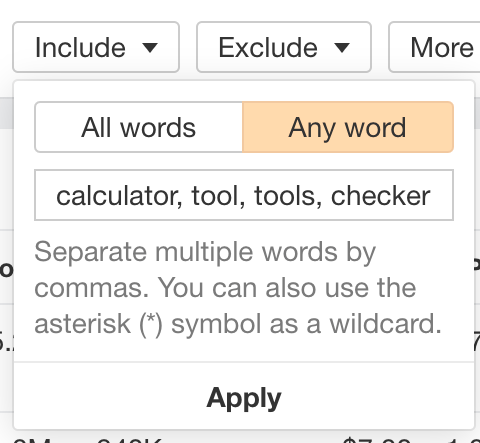Collapse the Include filter dropdown
Viewport: 480px width, 443px height.
tap(96, 47)
